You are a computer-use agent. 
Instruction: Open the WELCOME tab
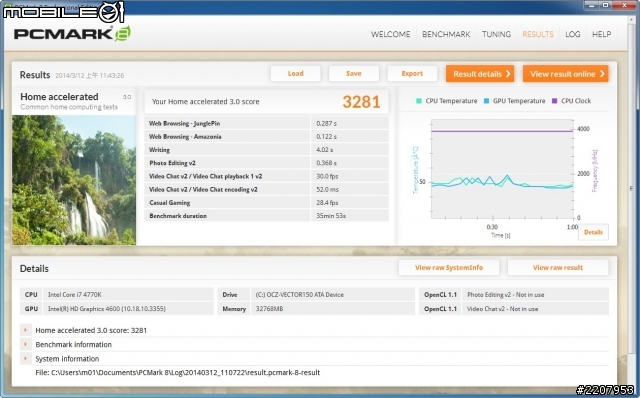tap(390, 34)
